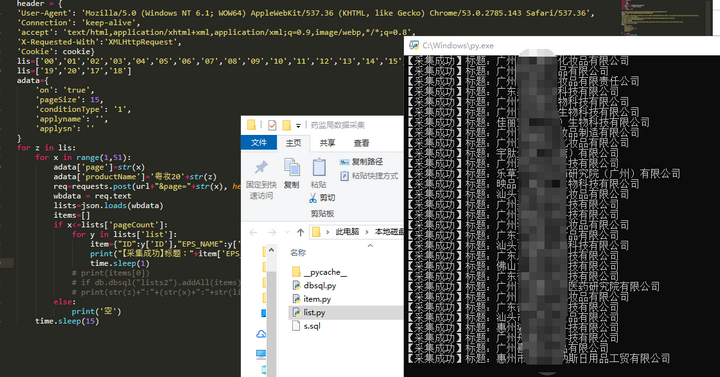Click the 'time.sleep(15)' line in editor
The height and width of the screenshot is (377, 720).
[x=67, y=321]
